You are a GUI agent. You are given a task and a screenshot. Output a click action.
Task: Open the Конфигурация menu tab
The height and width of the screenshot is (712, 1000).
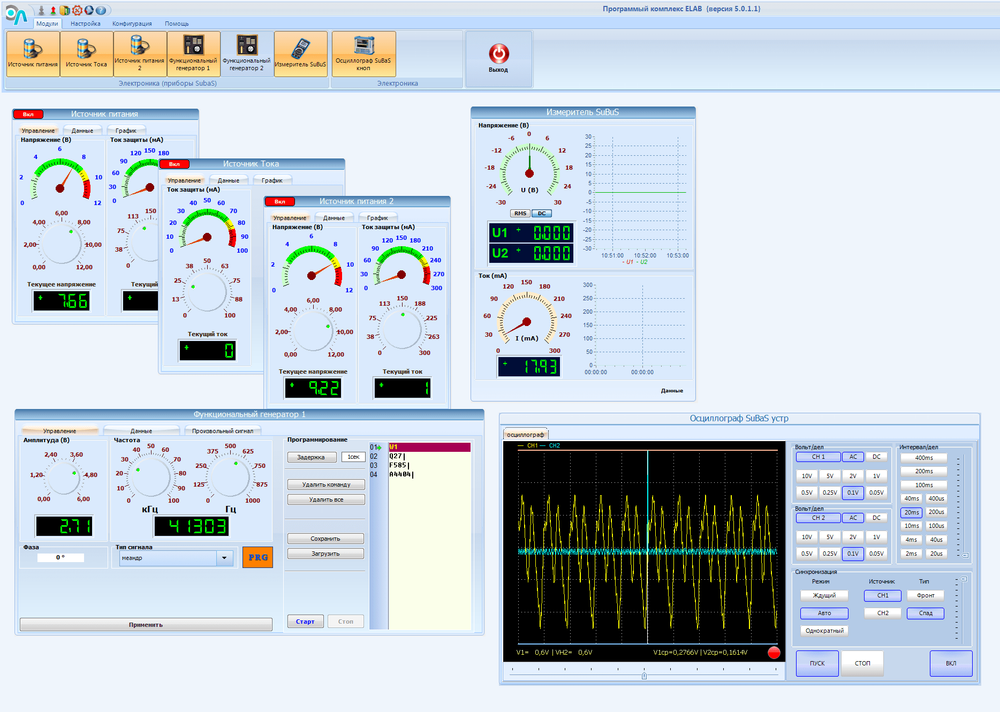click(132, 22)
